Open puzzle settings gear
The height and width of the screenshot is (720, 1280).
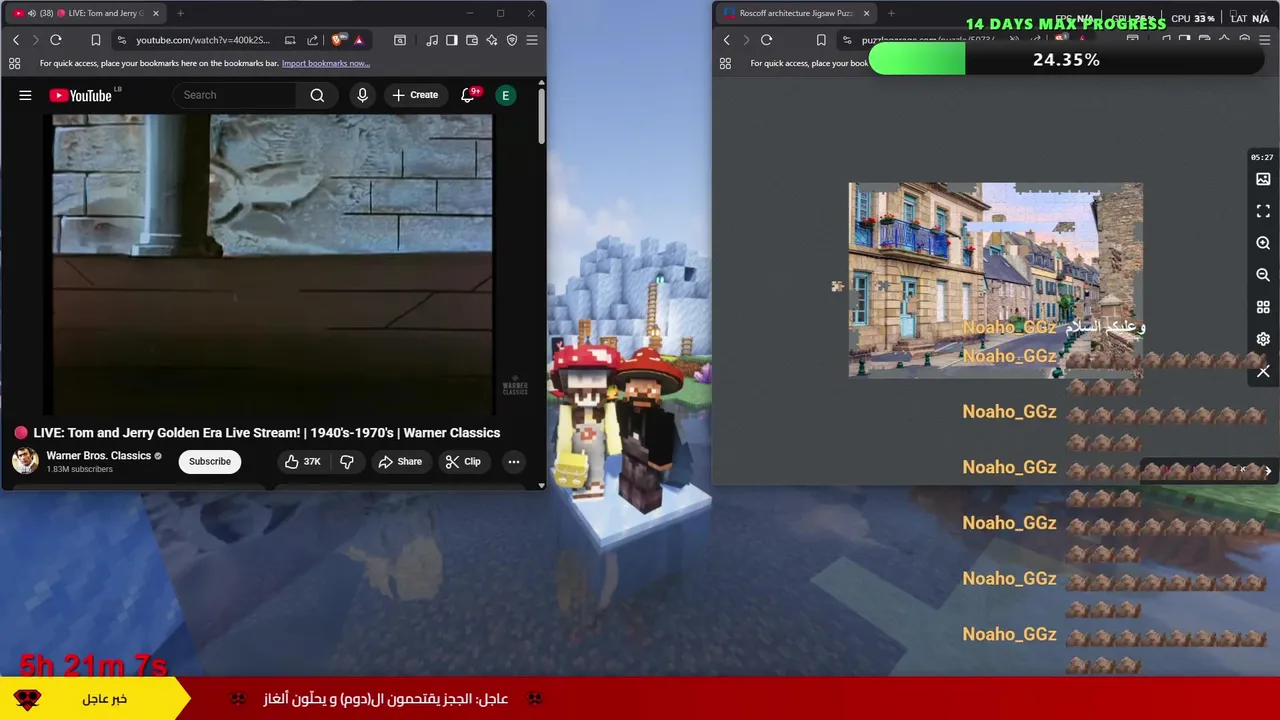click(1263, 339)
